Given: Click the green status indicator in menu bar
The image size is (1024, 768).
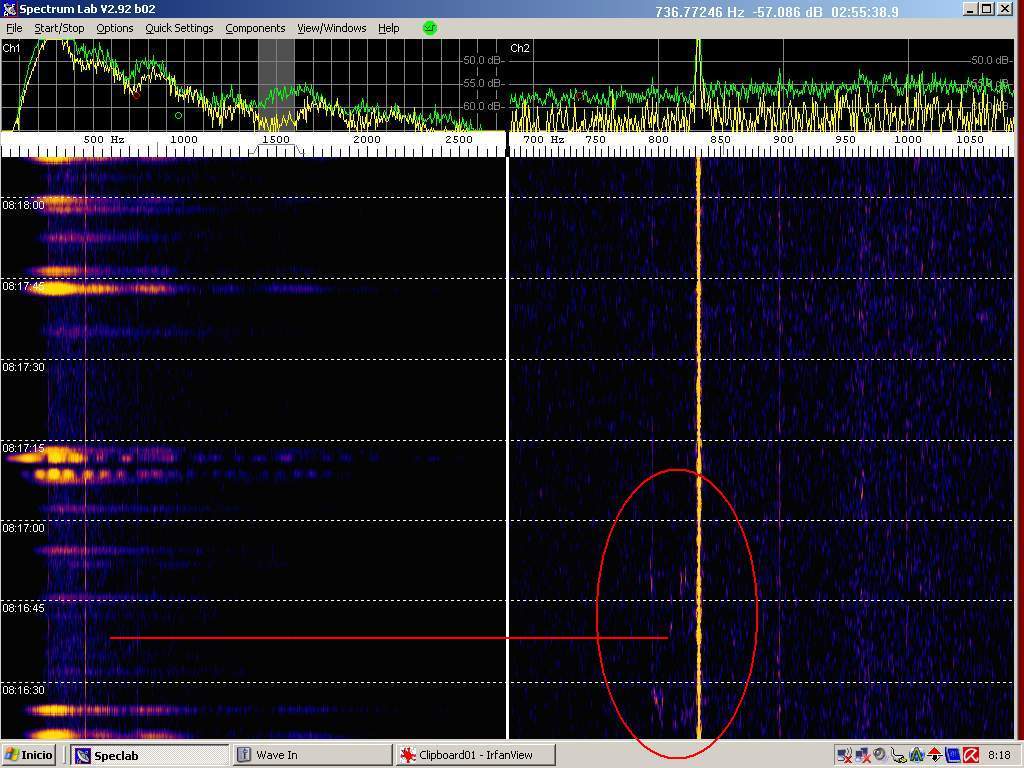Looking at the screenshot, I should click(430, 28).
